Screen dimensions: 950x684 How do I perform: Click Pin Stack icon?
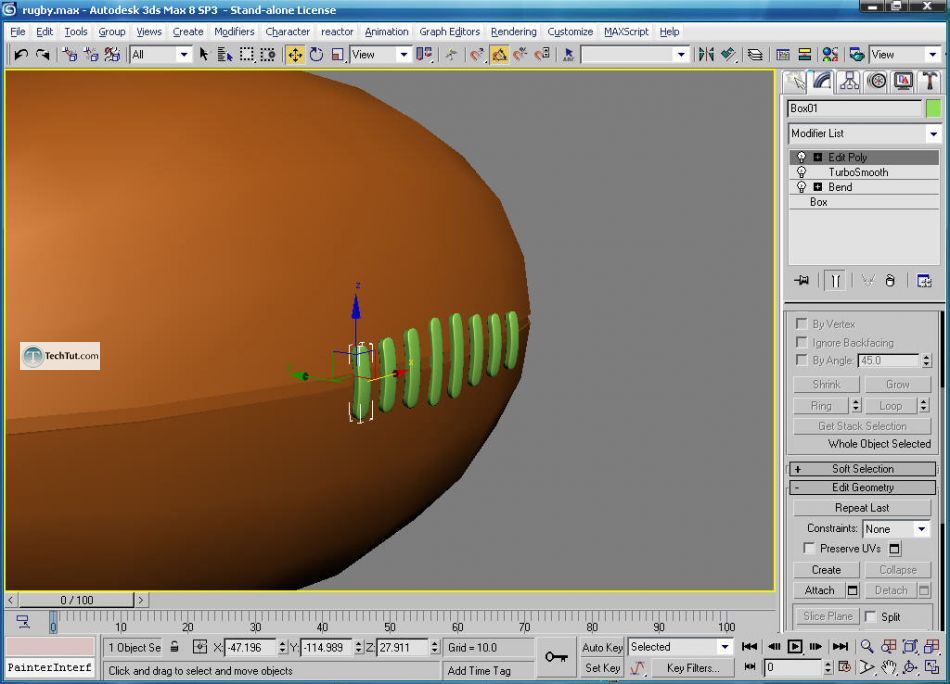coord(802,281)
